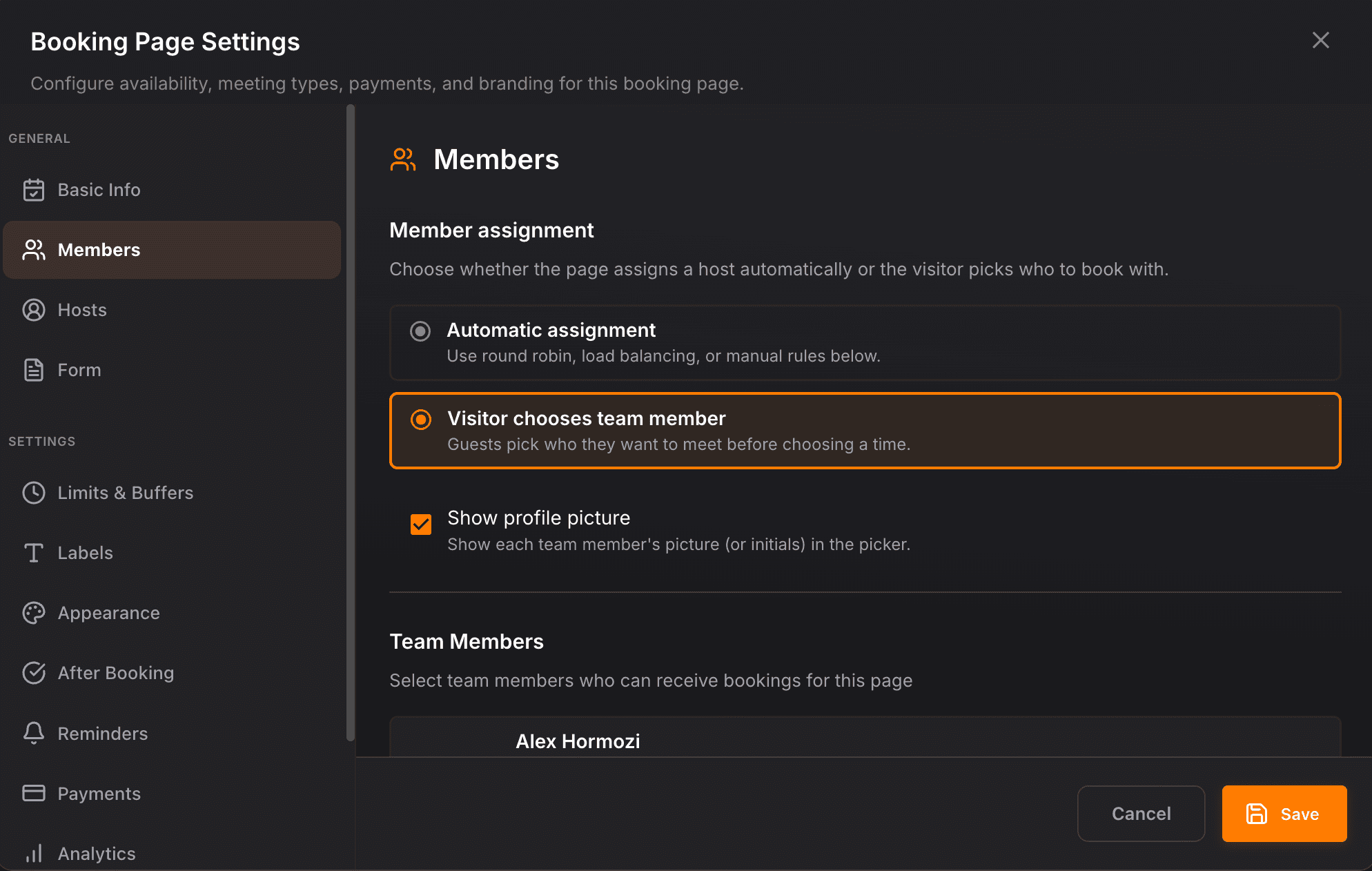The width and height of the screenshot is (1372, 871).
Task: Select Automatic assignment radio button
Action: 420,331
